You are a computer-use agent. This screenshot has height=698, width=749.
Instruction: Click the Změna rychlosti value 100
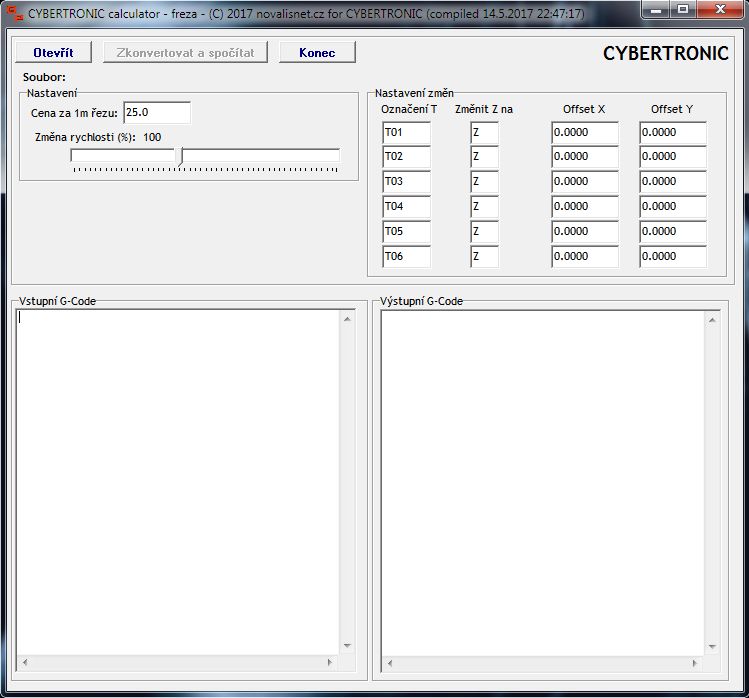152,137
